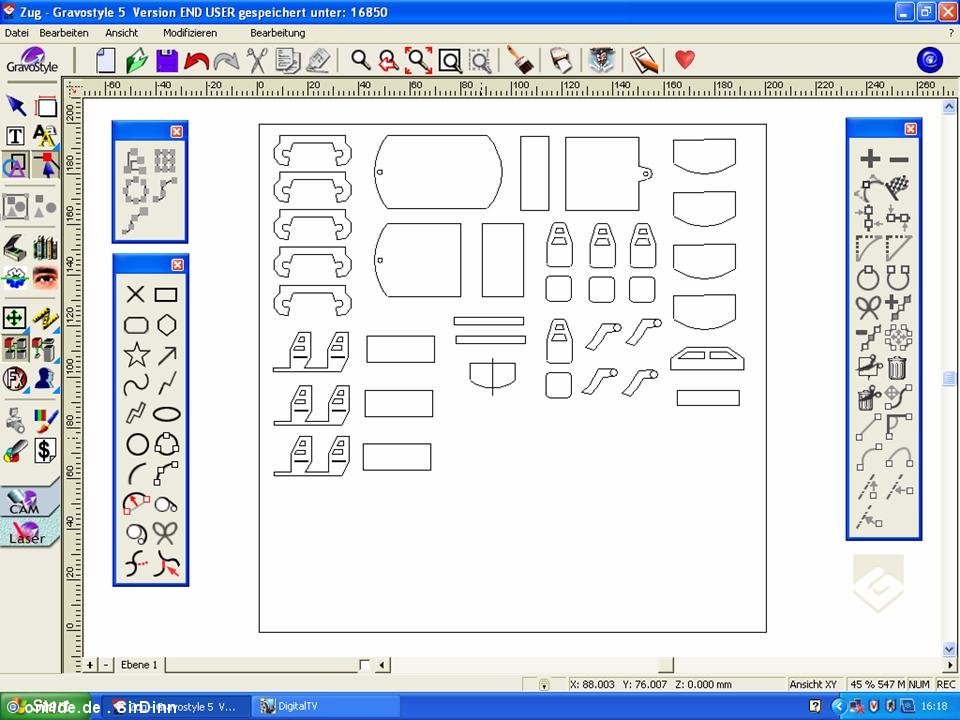Select the blue arrow selection tool
Image resolution: width=960 pixels, height=720 pixels.
coord(16,106)
